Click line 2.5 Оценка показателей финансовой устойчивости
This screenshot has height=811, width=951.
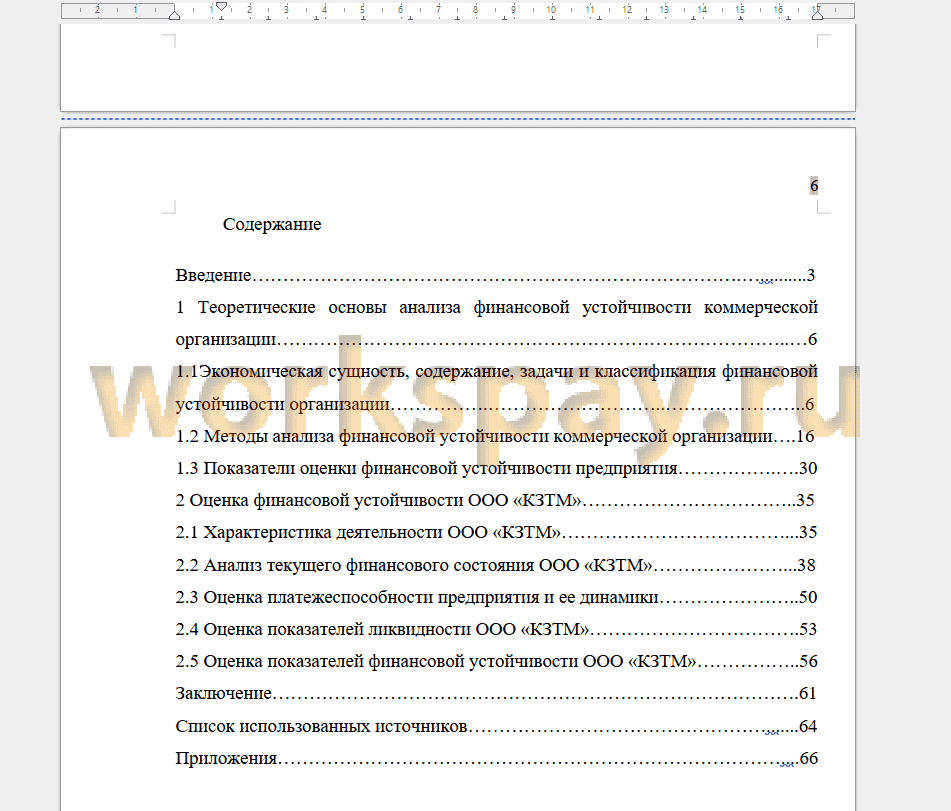pos(496,661)
